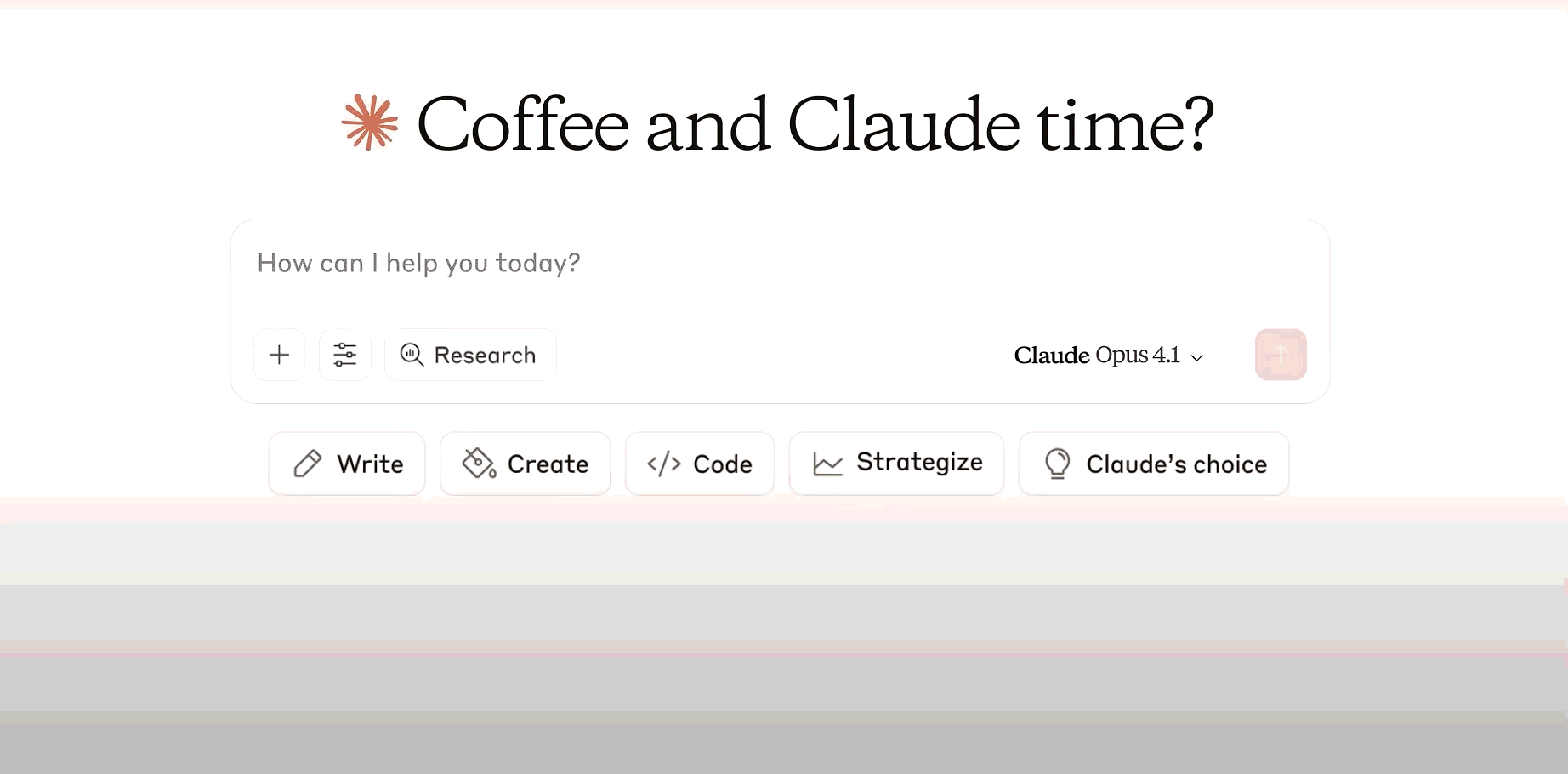Click the paint bucket icon on Create
The width and height of the screenshot is (1568, 774).
coord(480,464)
